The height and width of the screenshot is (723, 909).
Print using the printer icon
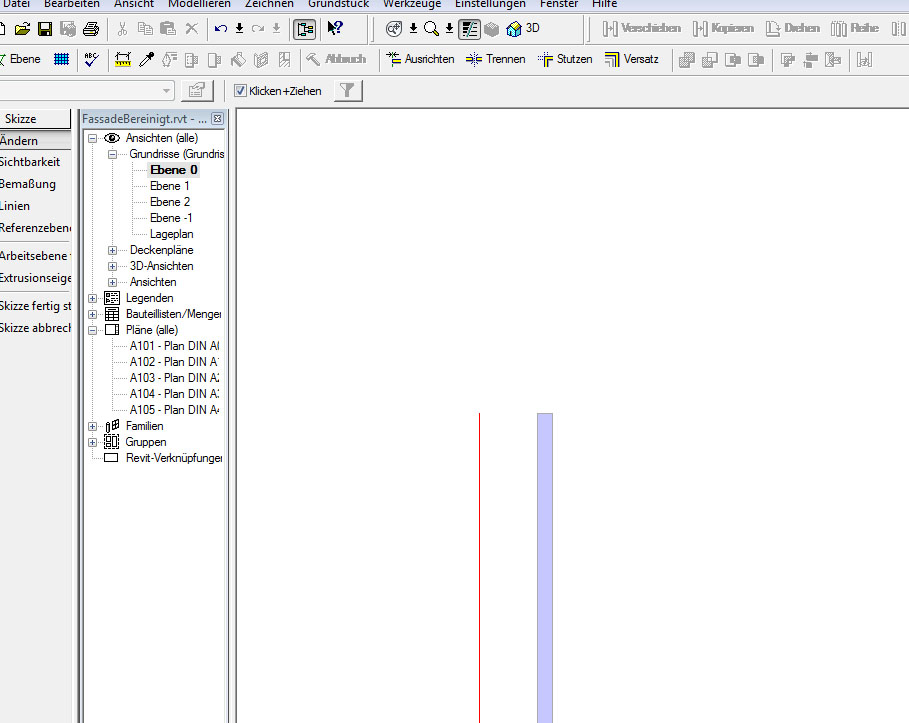pyautogui.click(x=91, y=28)
